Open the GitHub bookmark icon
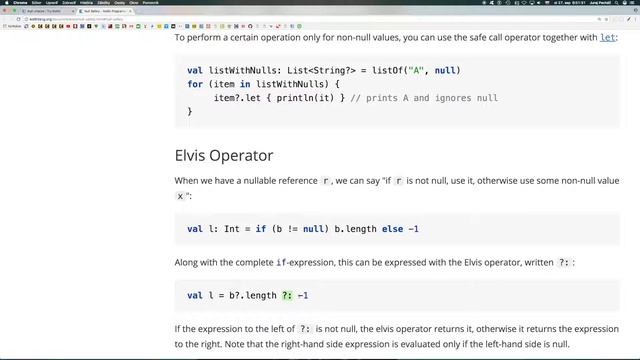 click(250, 26)
